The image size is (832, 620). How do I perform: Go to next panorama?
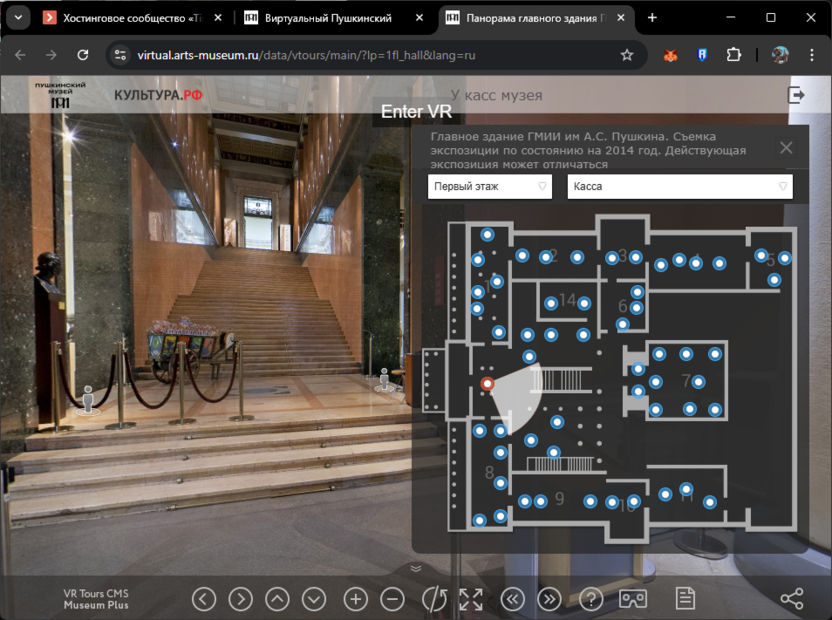point(549,599)
